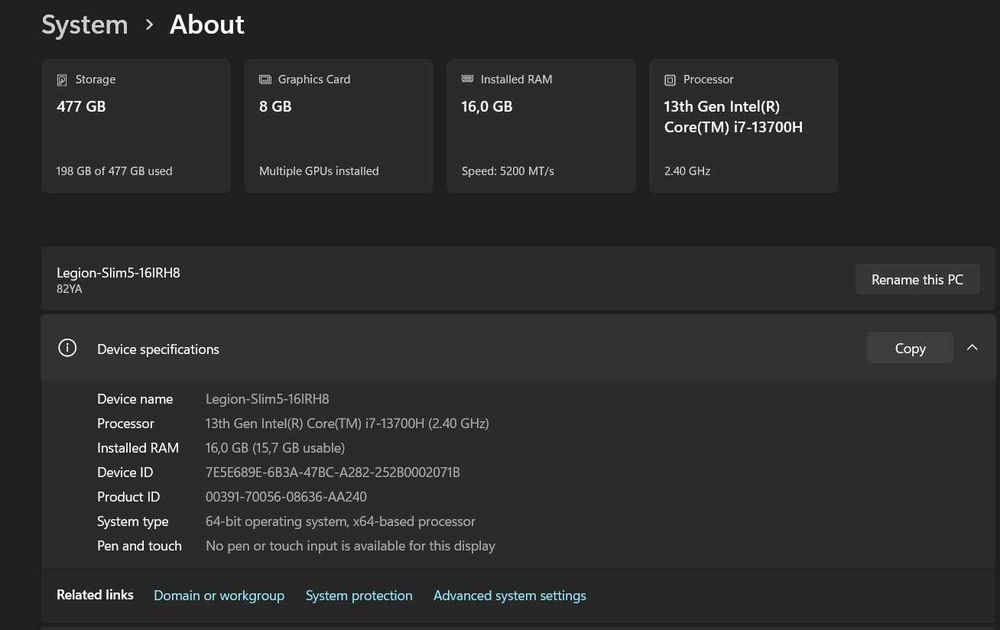Click the Installed RAM memory icon
The width and height of the screenshot is (1000, 630).
[x=467, y=78]
